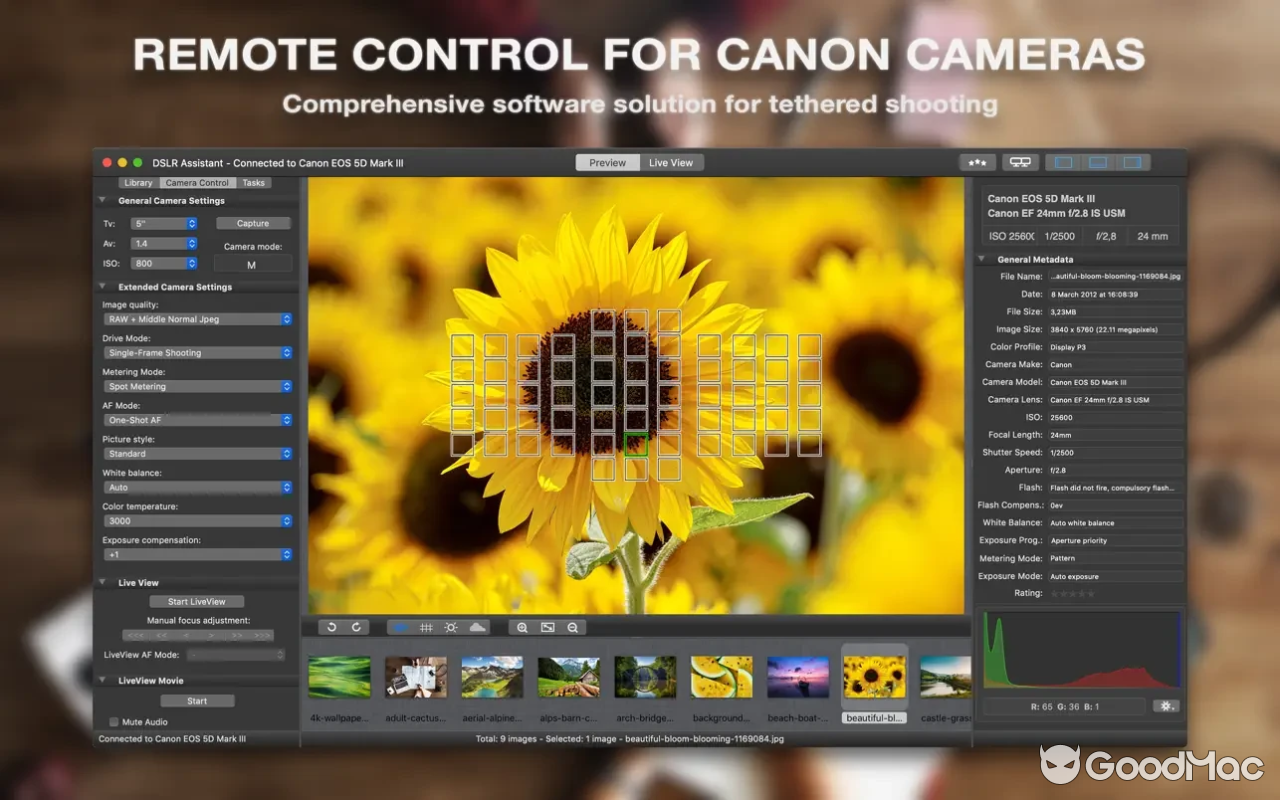The width and height of the screenshot is (1280, 800).
Task: Select the first layout view toggle
Action: [1064, 161]
